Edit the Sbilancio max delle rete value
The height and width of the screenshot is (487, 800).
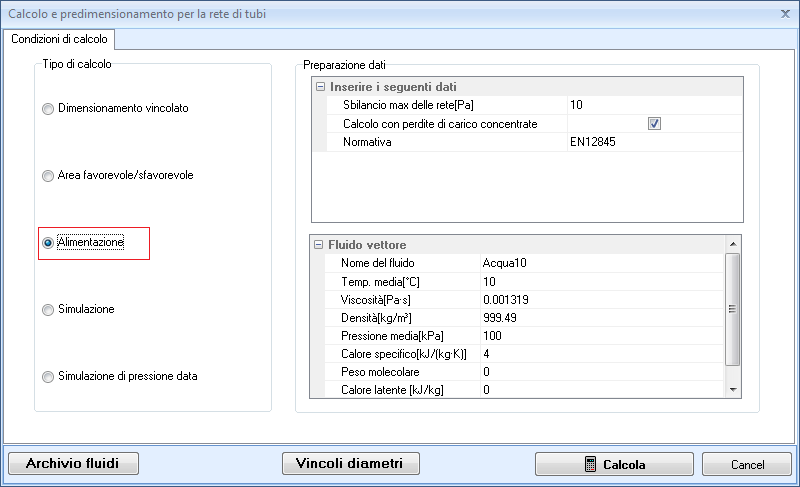pyautogui.click(x=654, y=105)
